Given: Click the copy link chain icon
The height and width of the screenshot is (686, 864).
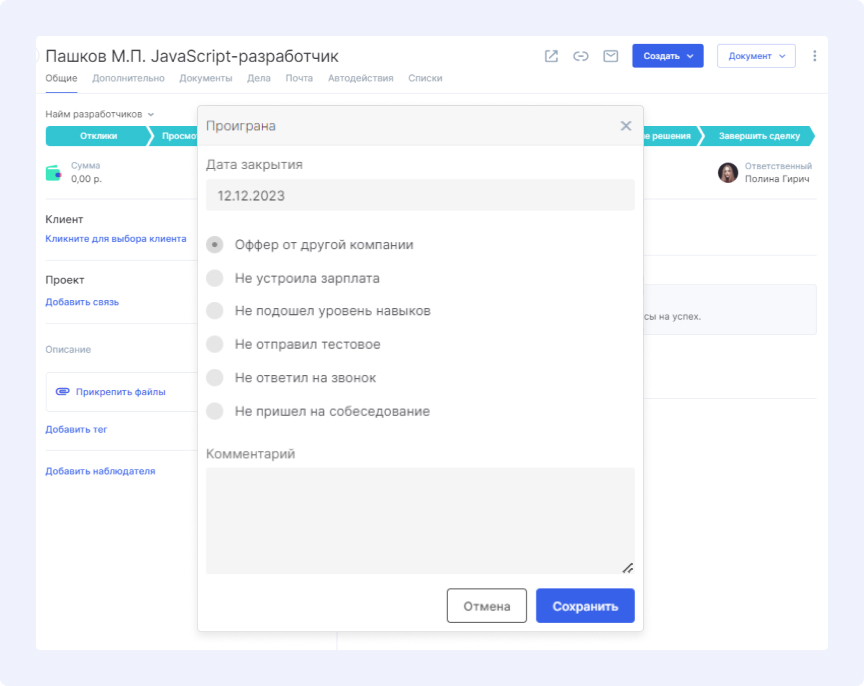Looking at the screenshot, I should coord(580,56).
